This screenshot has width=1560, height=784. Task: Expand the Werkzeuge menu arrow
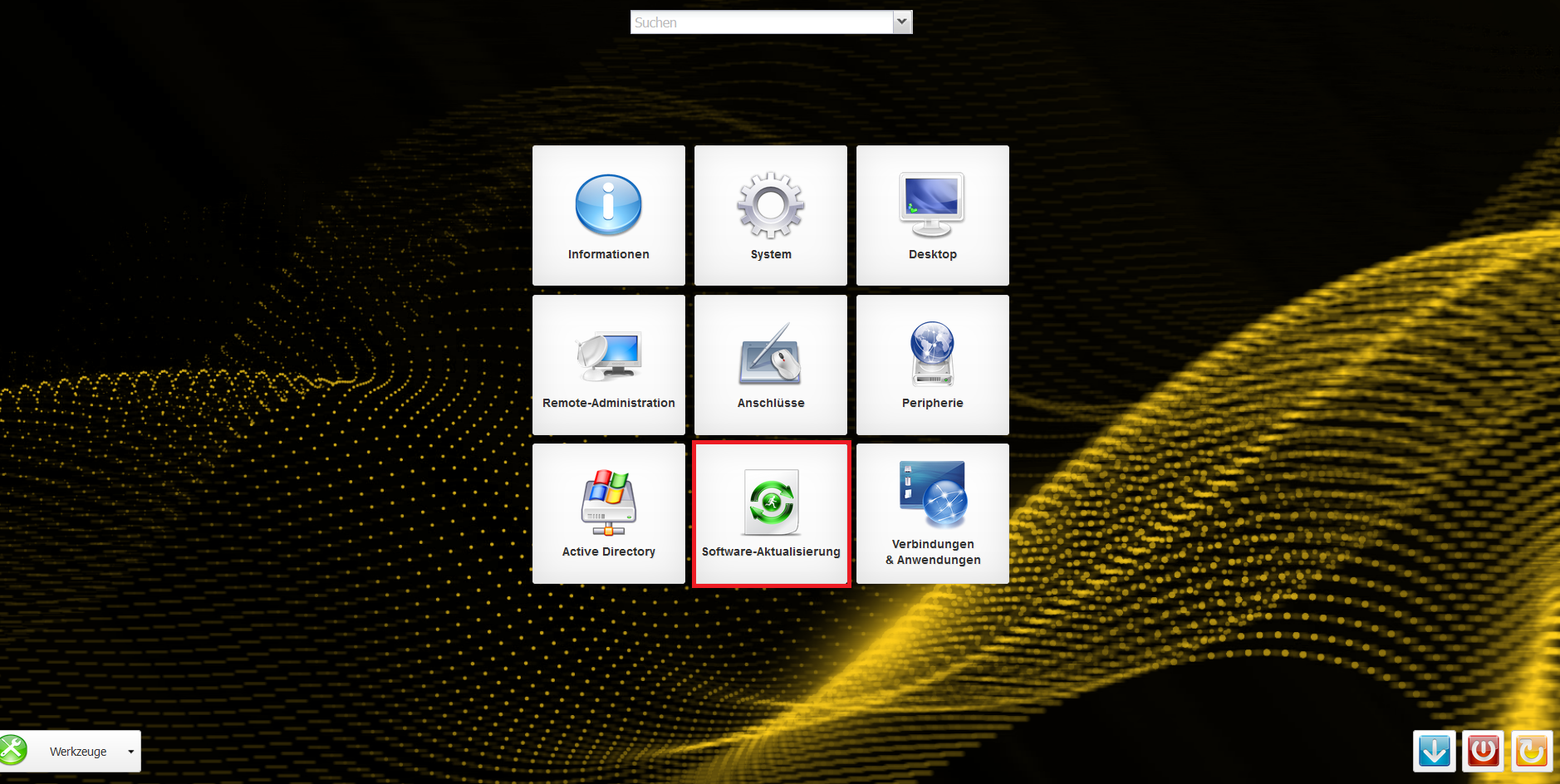[x=130, y=752]
